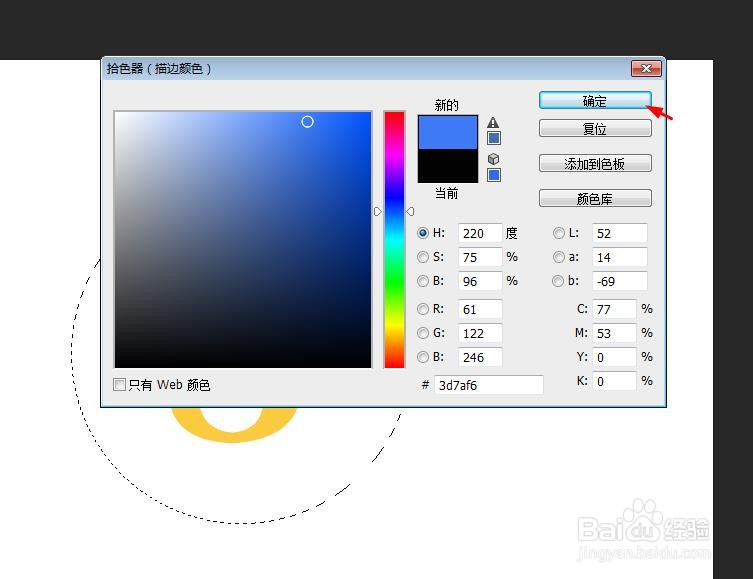Click the current black color preview
The height and width of the screenshot is (579, 753).
click(x=448, y=166)
